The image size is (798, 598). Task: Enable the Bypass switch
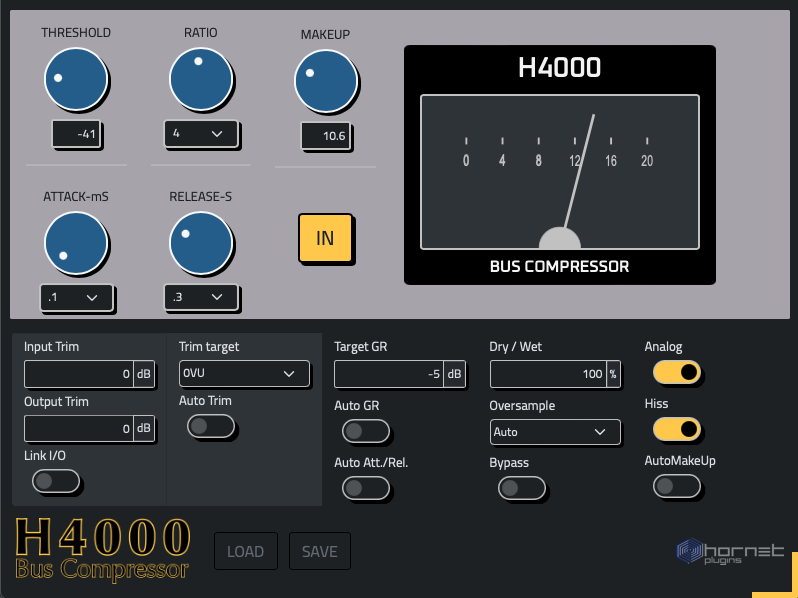point(522,488)
